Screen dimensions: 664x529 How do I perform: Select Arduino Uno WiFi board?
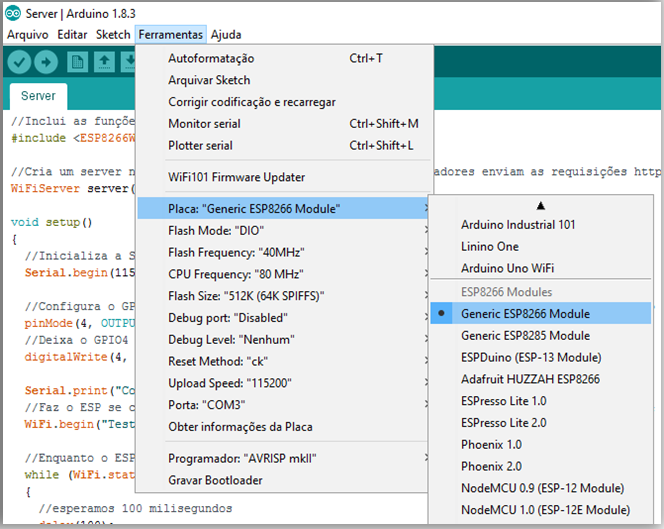pos(541,268)
